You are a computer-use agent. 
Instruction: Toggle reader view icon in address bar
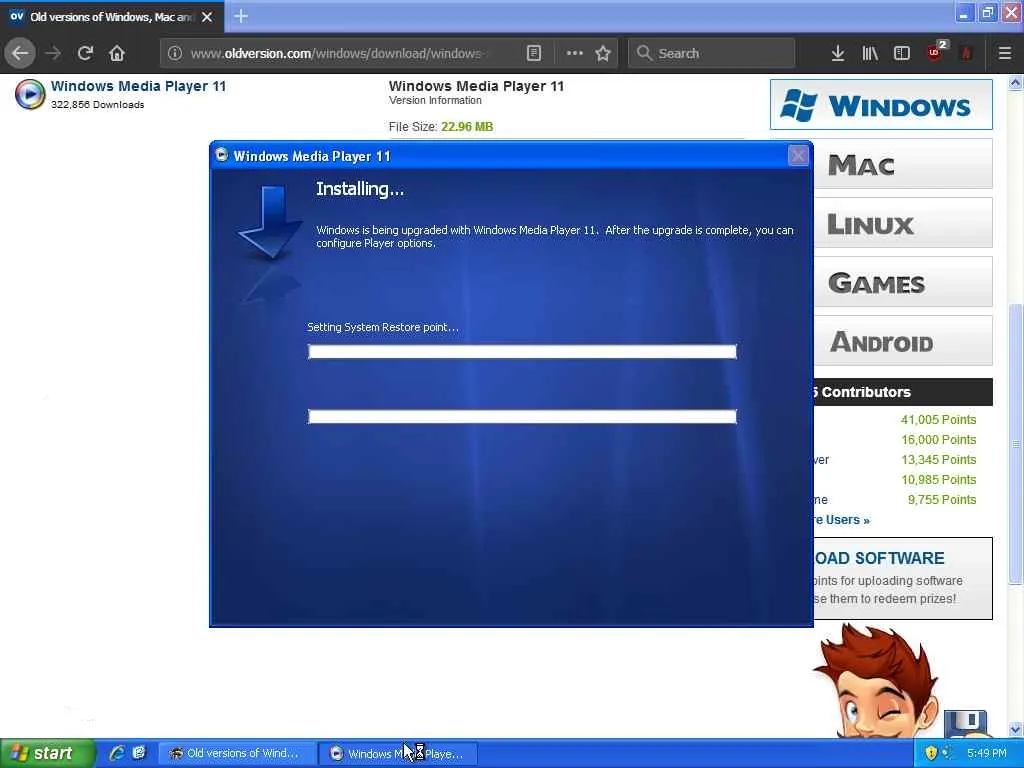[534, 53]
